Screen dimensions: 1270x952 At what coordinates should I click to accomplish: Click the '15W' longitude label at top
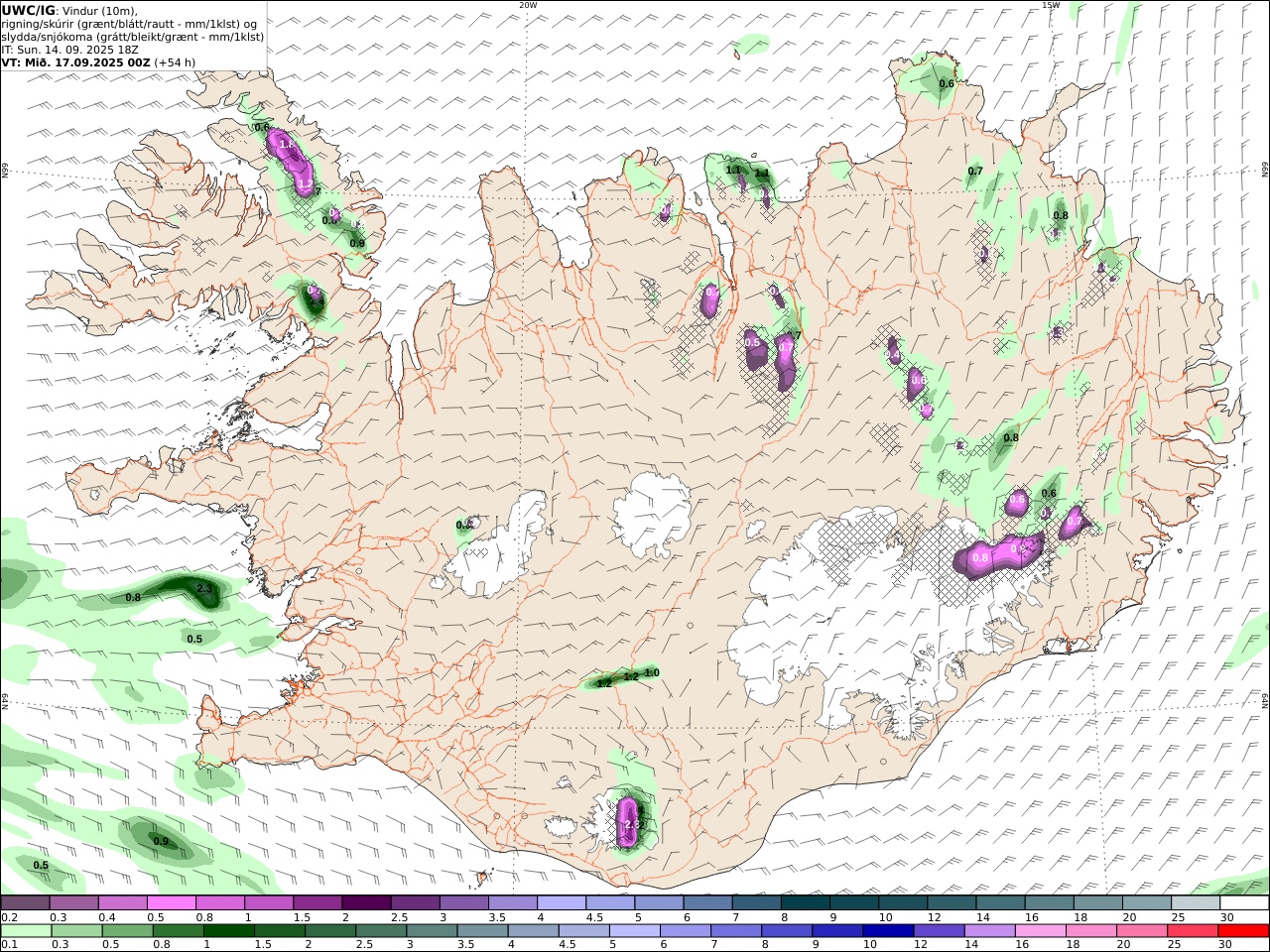coord(1051,5)
